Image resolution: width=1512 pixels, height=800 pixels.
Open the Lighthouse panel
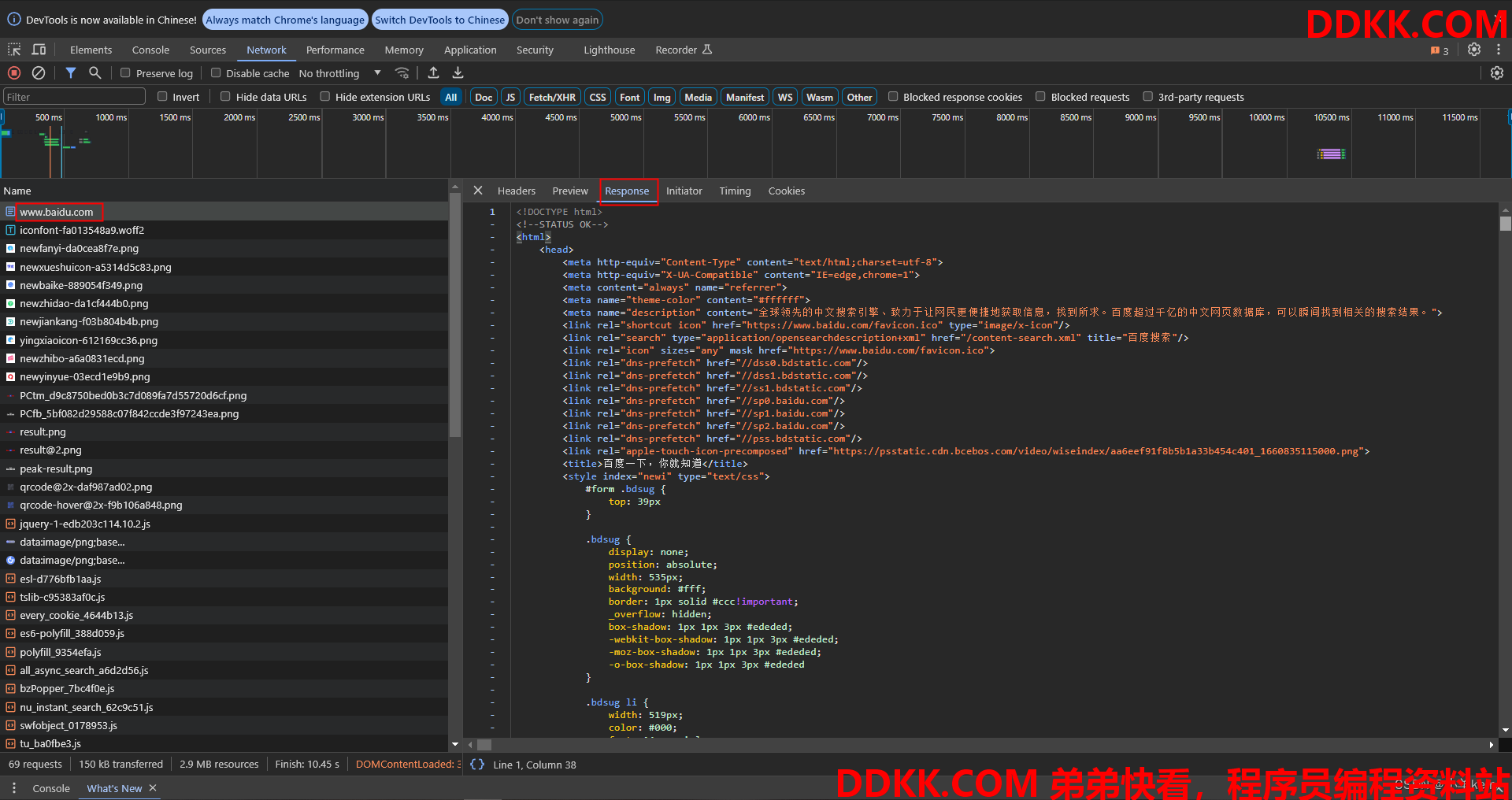point(609,50)
